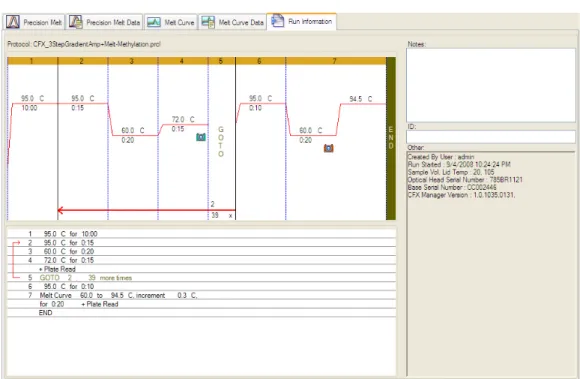
Task: Switch to the Precision Melt tab
Action: click(x=34, y=22)
